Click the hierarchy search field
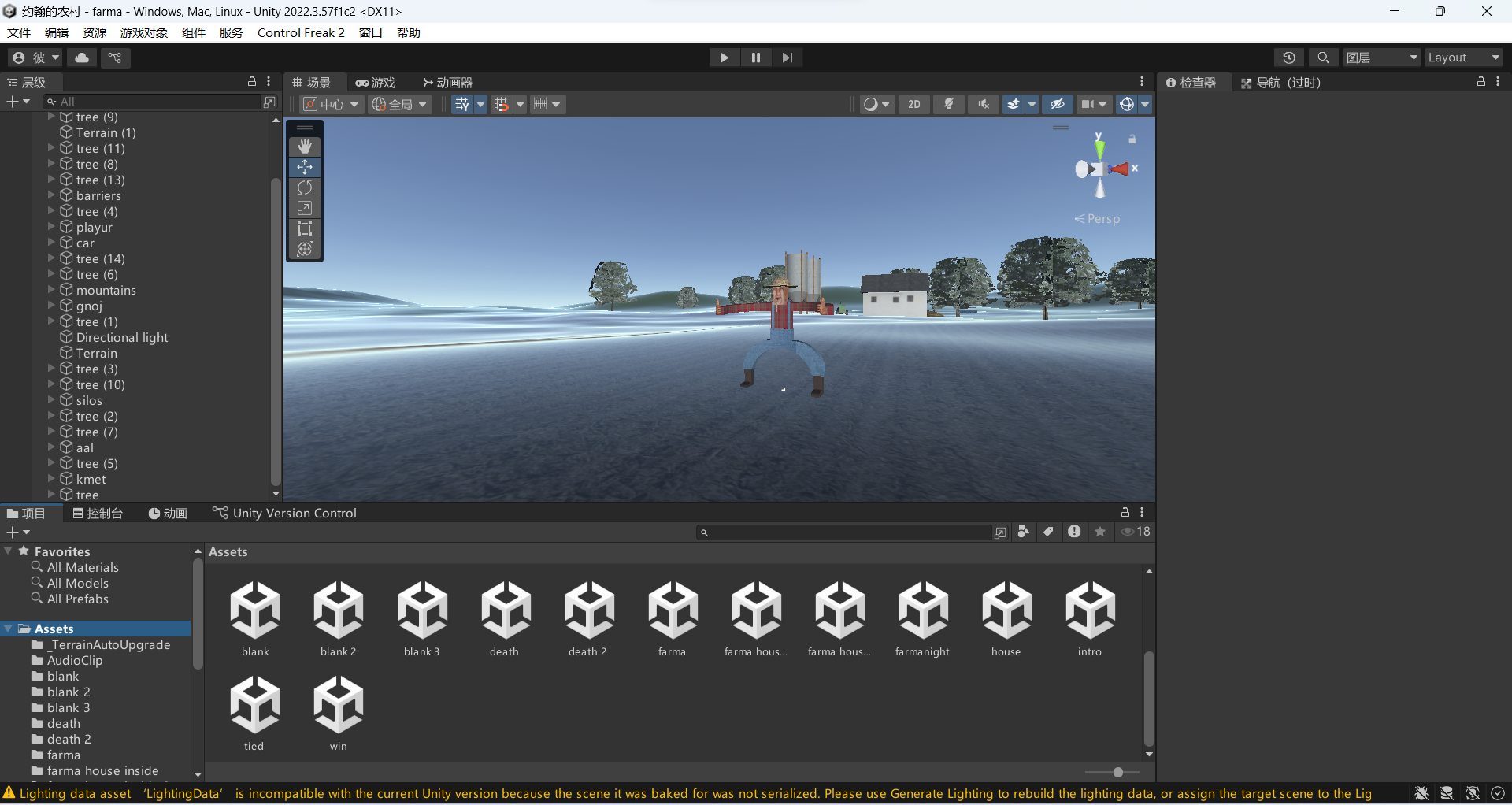The image size is (1512, 805). point(154,102)
